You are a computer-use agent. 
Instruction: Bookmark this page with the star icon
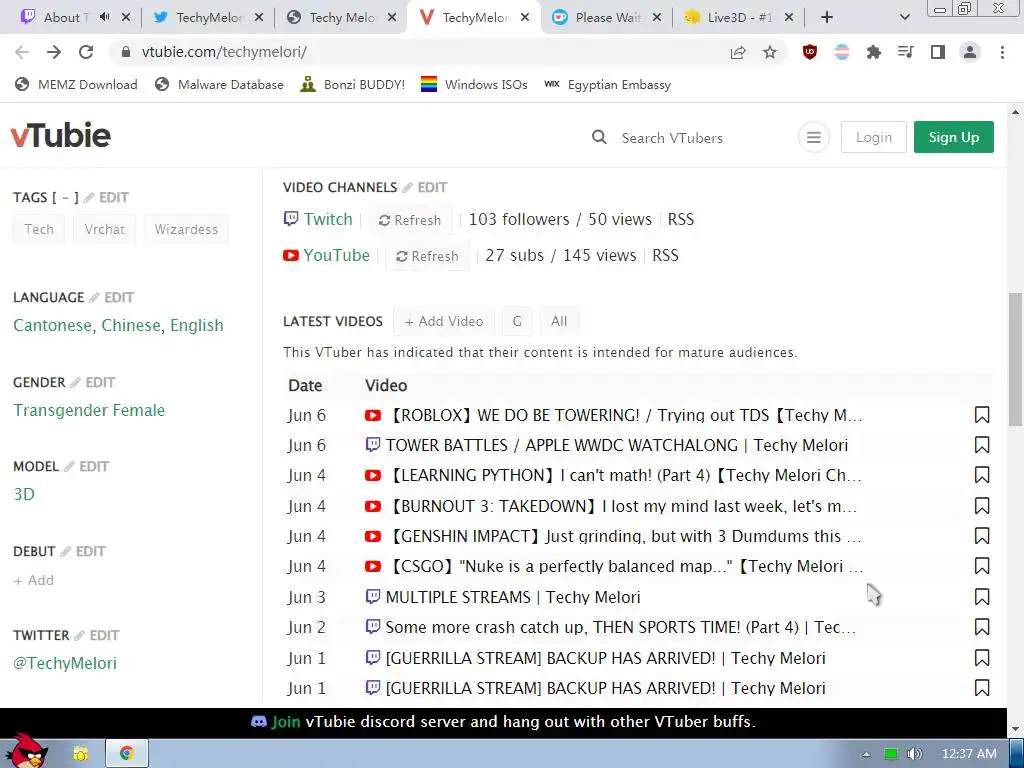click(x=770, y=52)
